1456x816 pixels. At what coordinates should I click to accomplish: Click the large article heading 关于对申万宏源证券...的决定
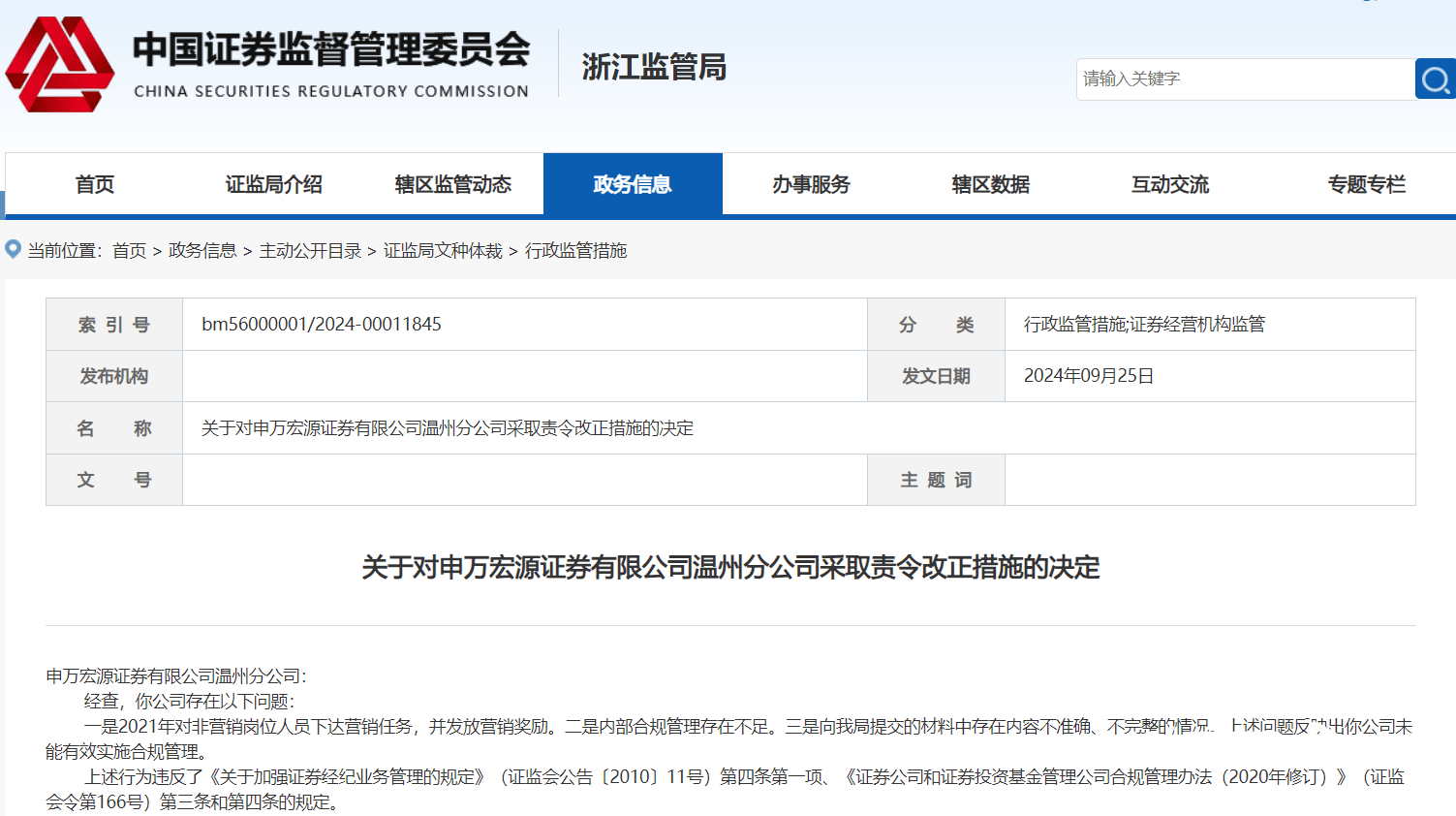point(730,567)
